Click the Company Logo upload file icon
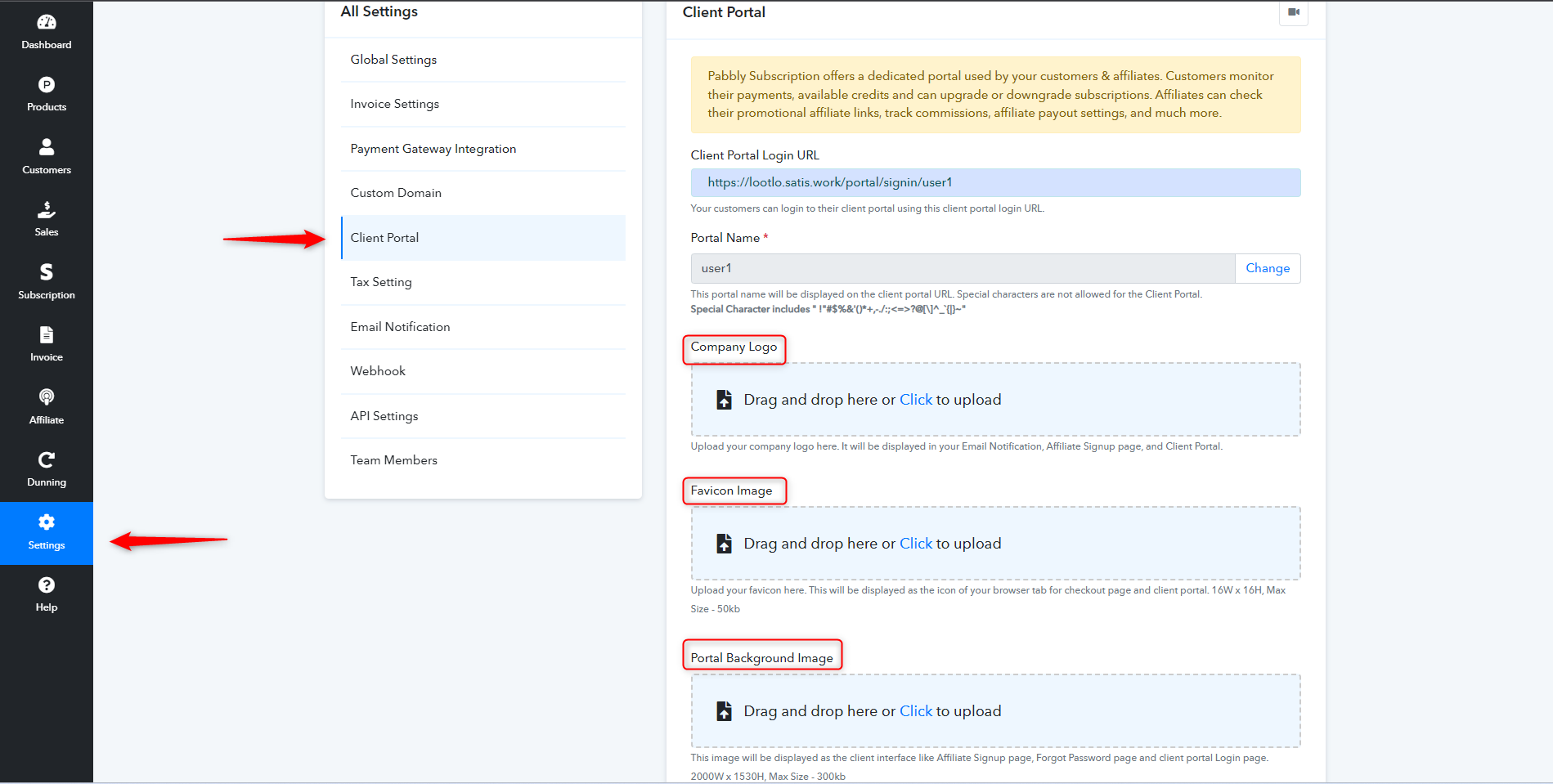Screen dimensions: 1553x784 click(724, 400)
